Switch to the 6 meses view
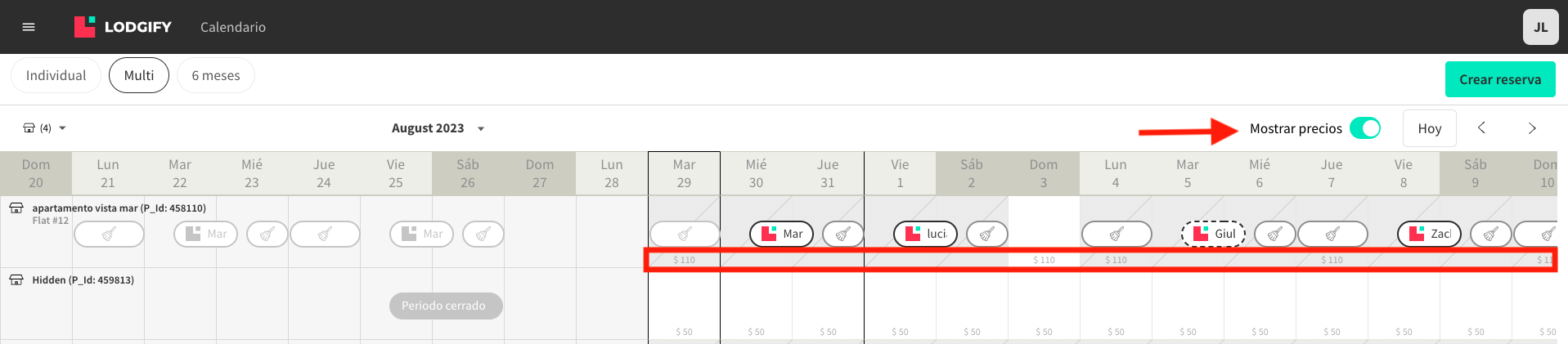This screenshot has height=344, width=1568. [x=216, y=75]
